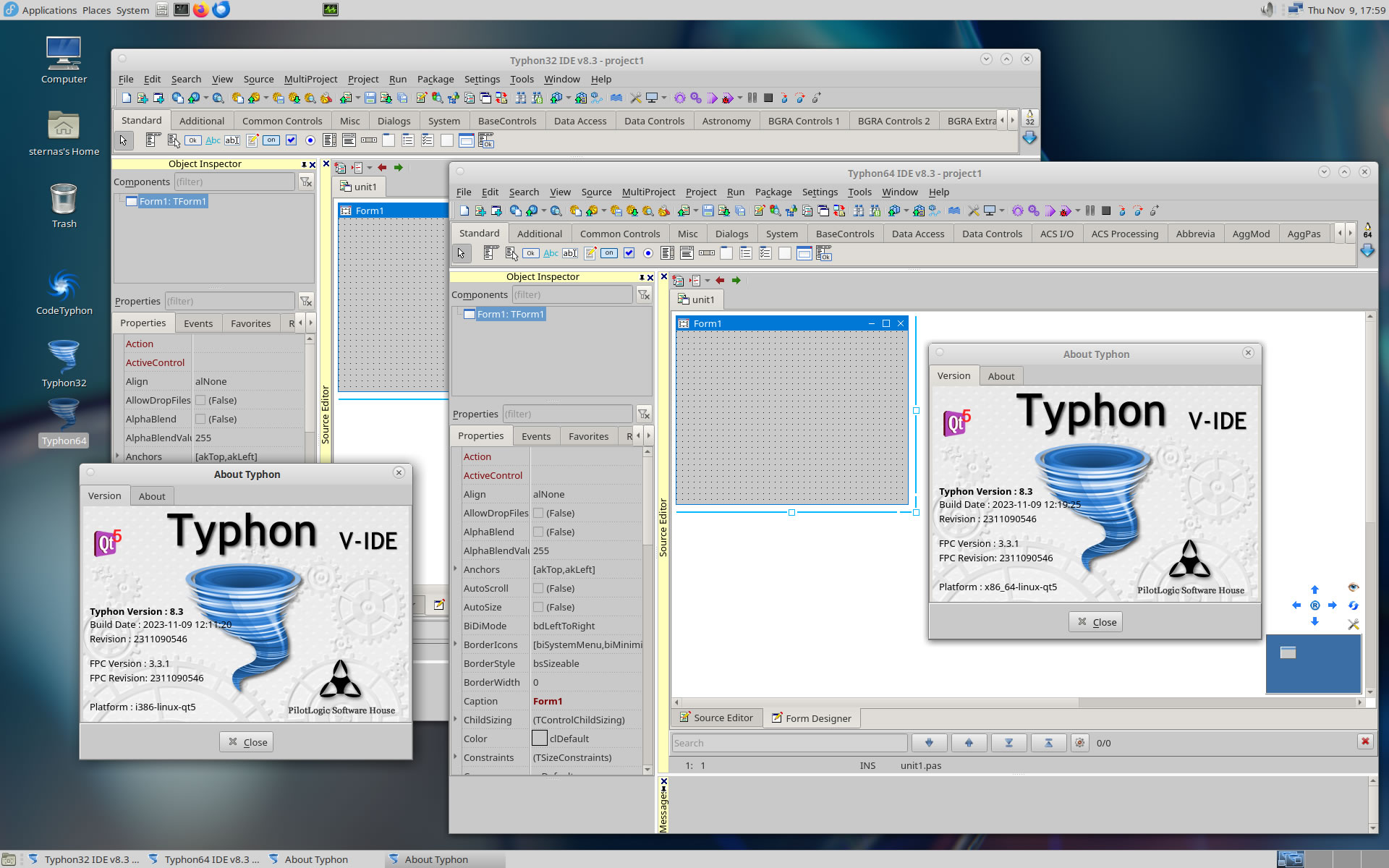Click the Stop icon in Typhon32 toolbar
The width and height of the screenshot is (1389, 868).
pyautogui.click(x=768, y=98)
